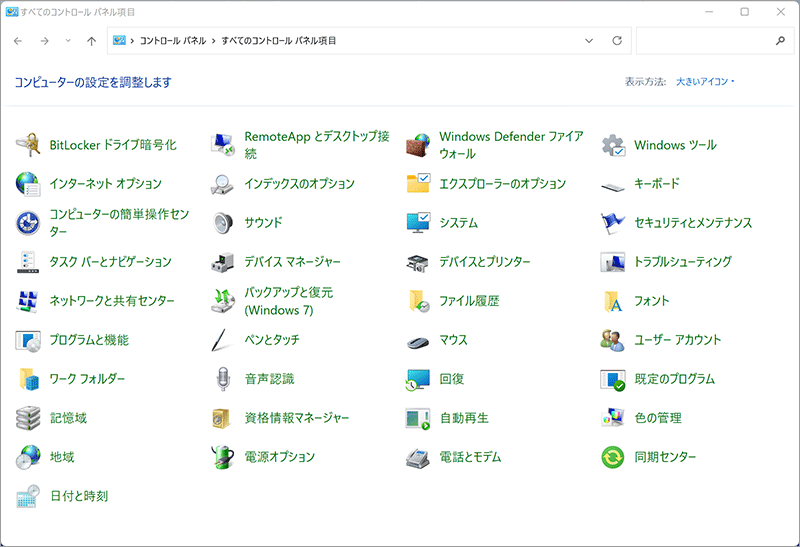
Task: Click the 色の管理 icon
Action: point(613,418)
